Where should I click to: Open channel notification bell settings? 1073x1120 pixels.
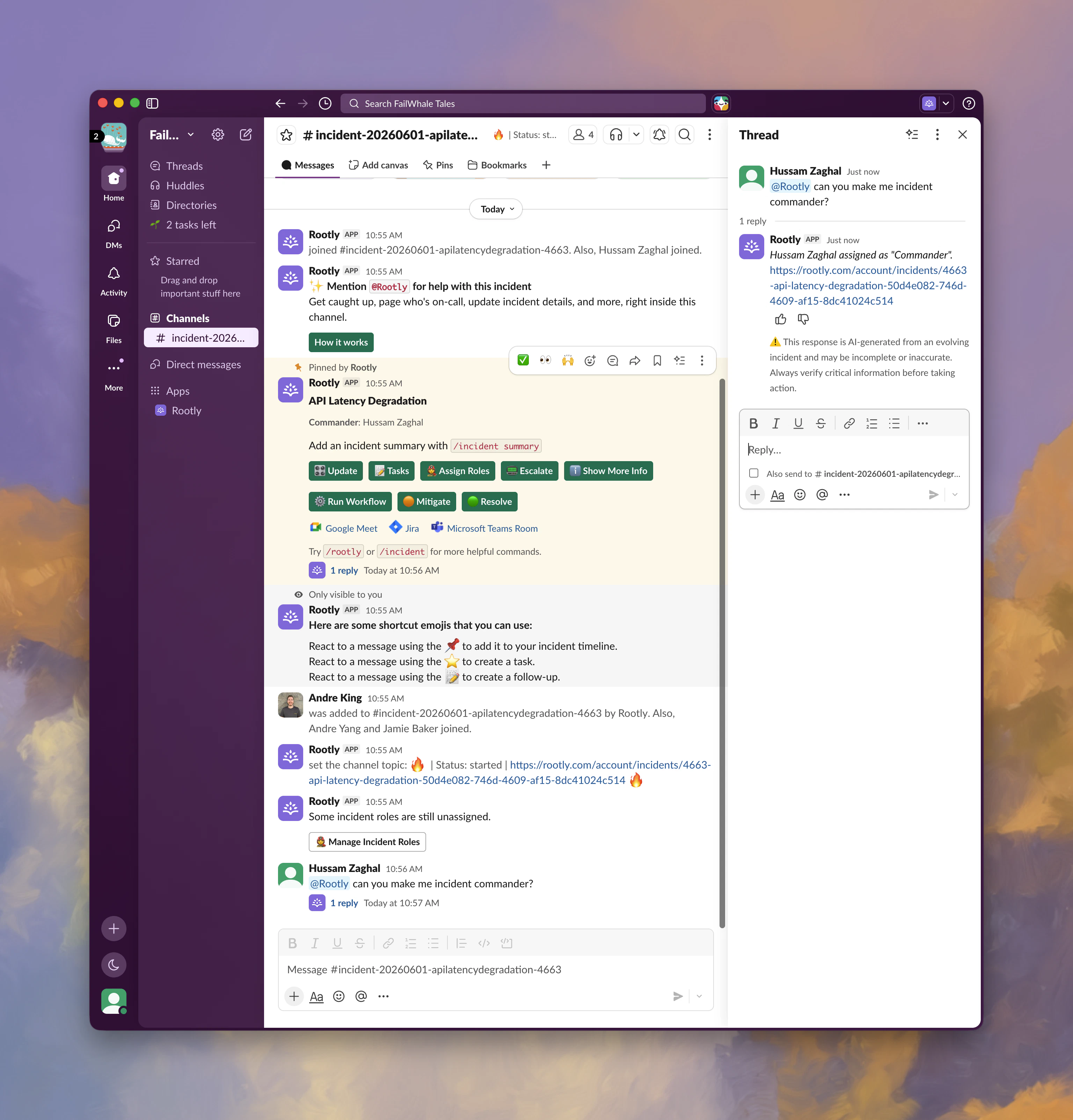coord(659,135)
